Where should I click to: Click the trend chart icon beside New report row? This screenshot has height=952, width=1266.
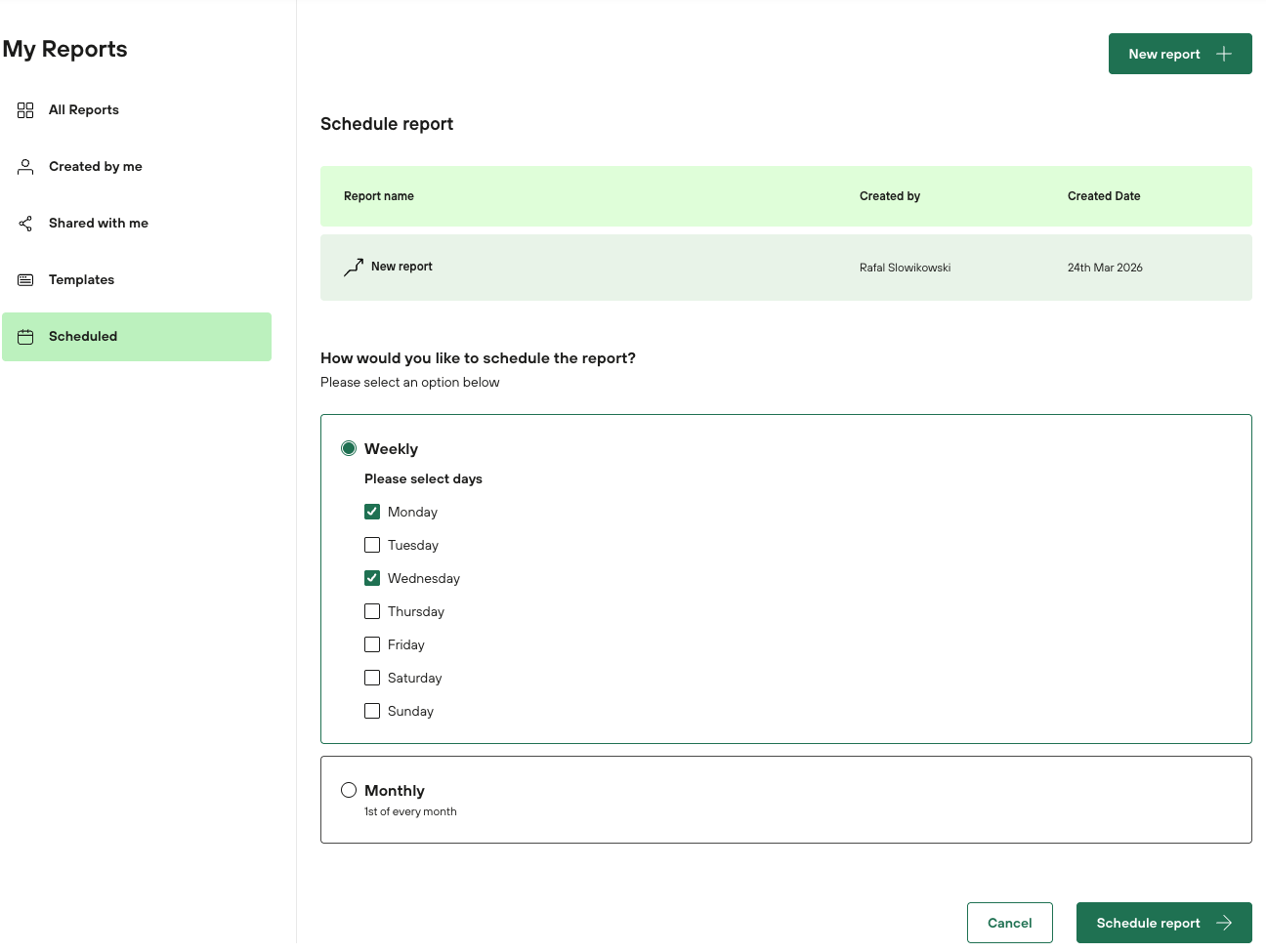coord(354,268)
